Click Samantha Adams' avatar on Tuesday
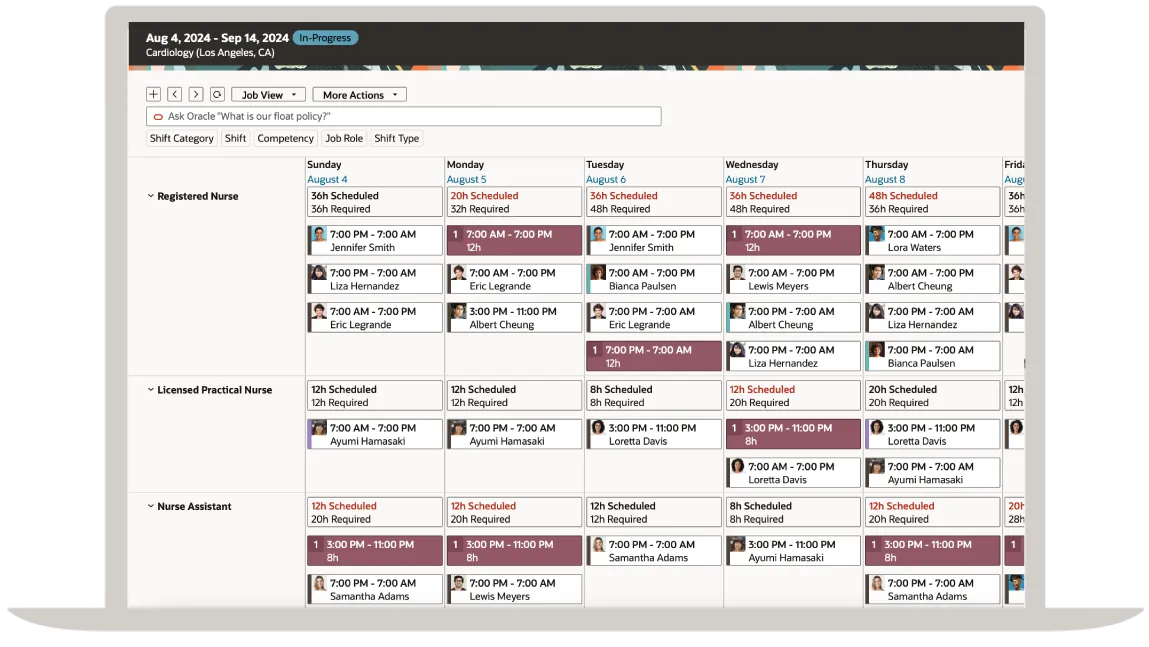This screenshot has height=647, width=1149. [x=598, y=545]
